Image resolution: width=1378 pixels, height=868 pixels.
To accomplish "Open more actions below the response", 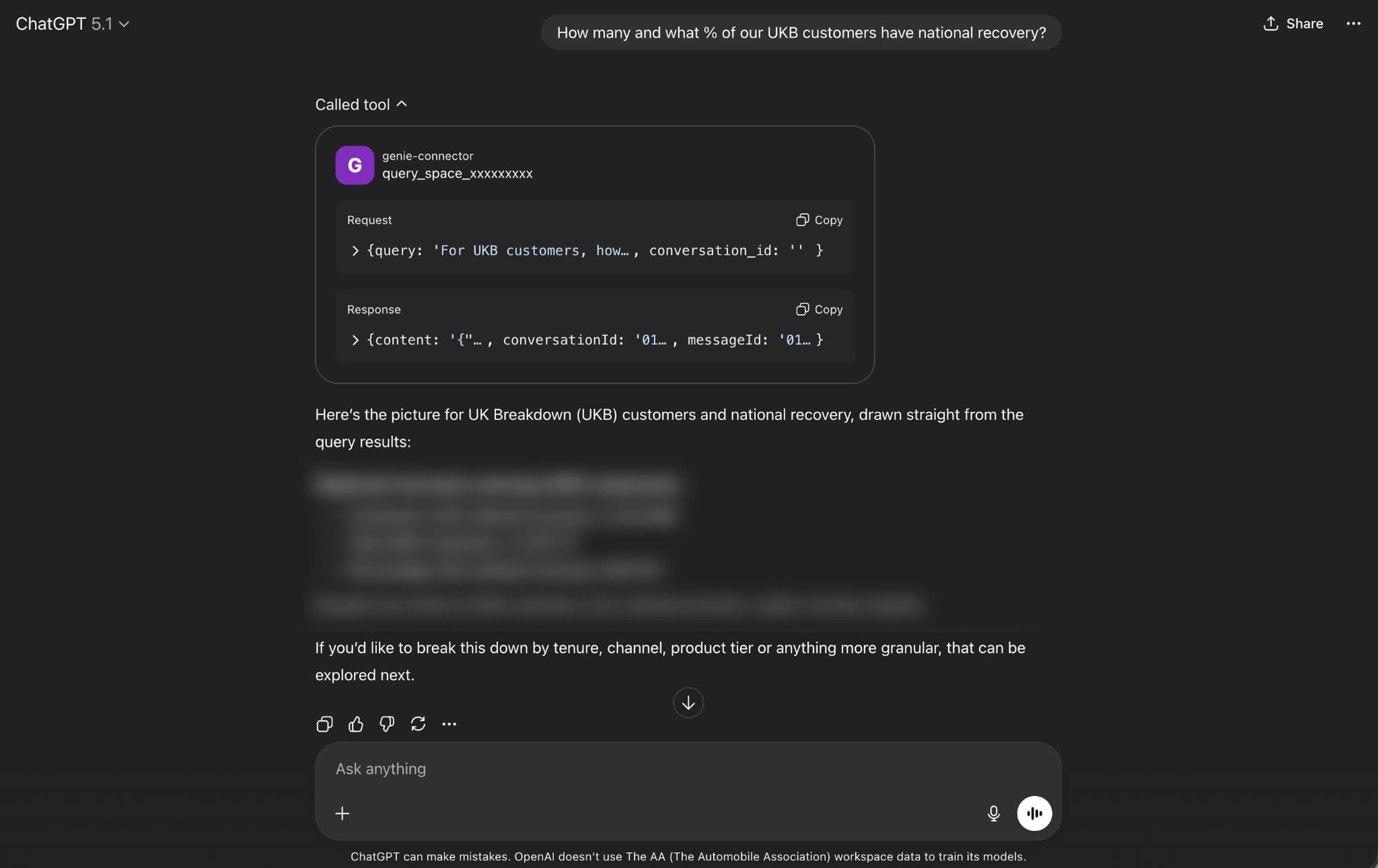I will pyautogui.click(x=449, y=724).
